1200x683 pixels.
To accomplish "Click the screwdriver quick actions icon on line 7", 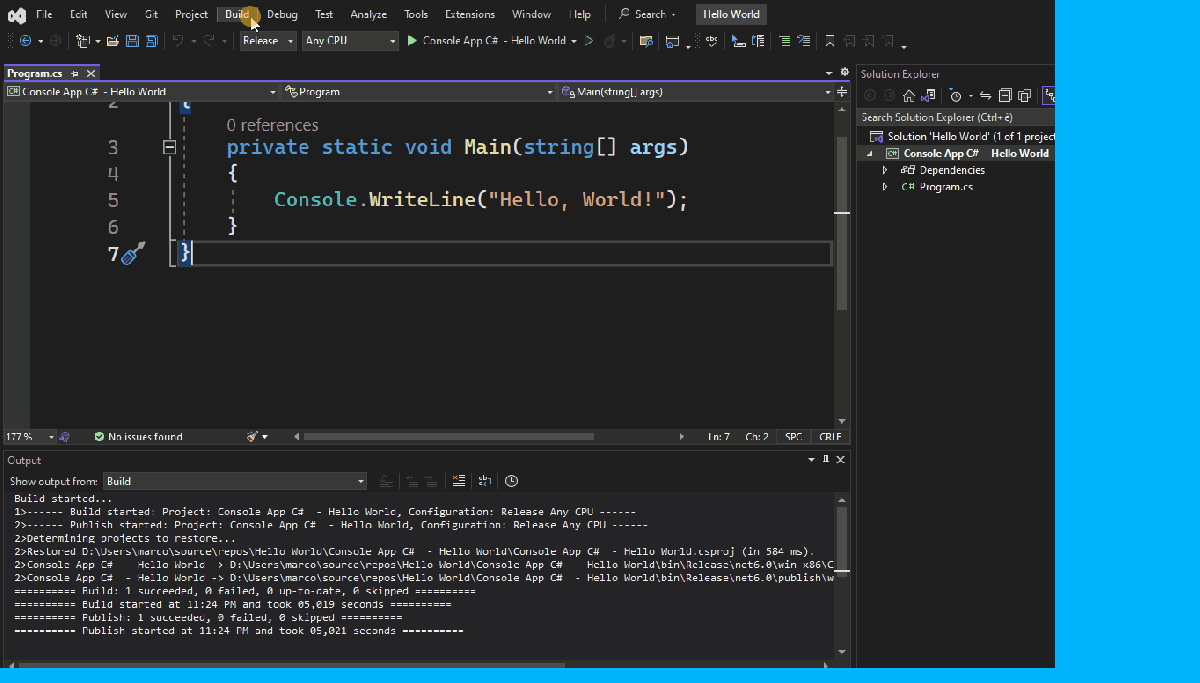I will (133, 253).
